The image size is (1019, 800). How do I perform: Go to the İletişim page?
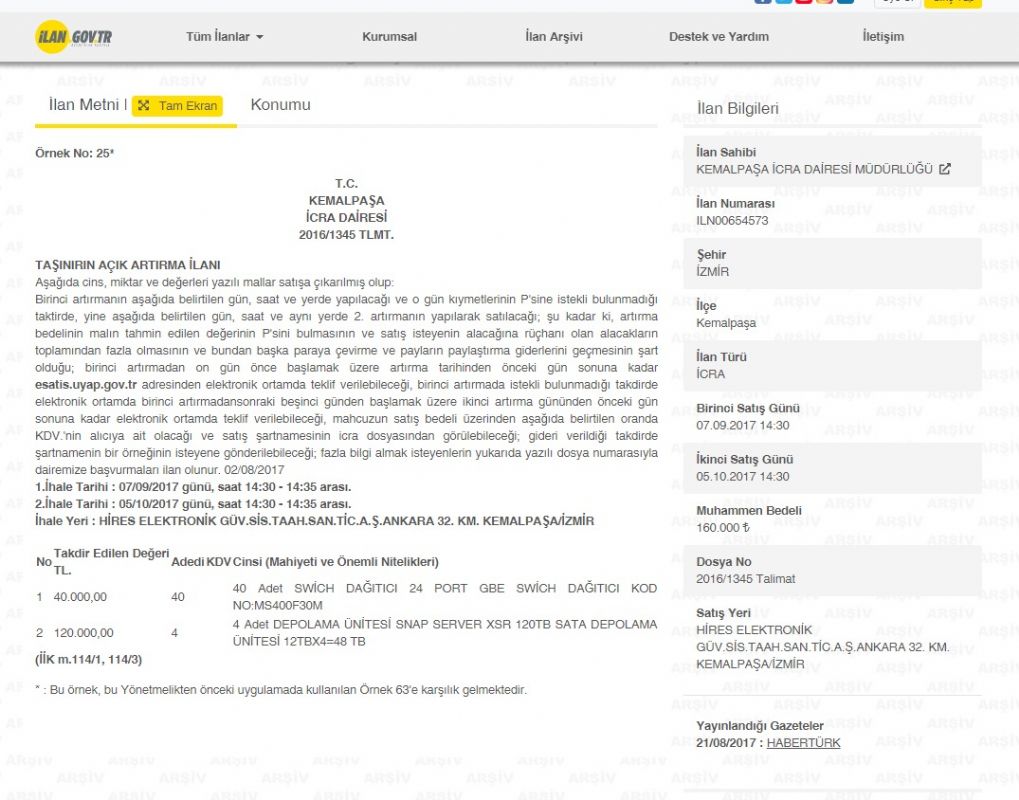883,37
